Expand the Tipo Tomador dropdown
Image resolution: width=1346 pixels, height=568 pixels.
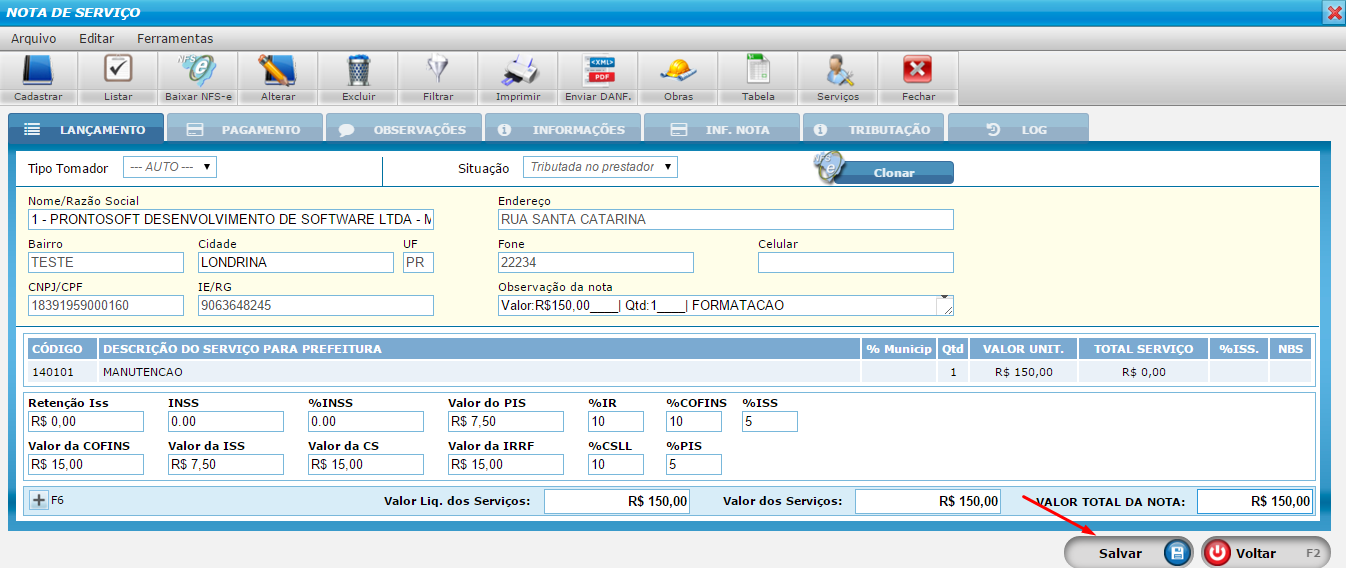click(170, 167)
